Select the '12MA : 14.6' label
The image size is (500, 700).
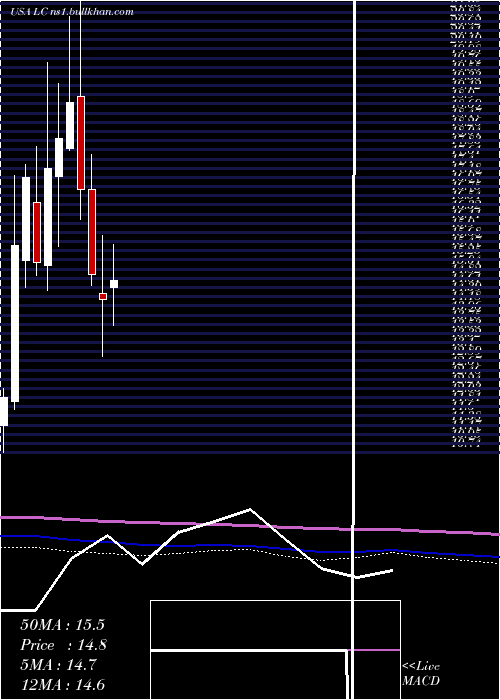point(63,685)
